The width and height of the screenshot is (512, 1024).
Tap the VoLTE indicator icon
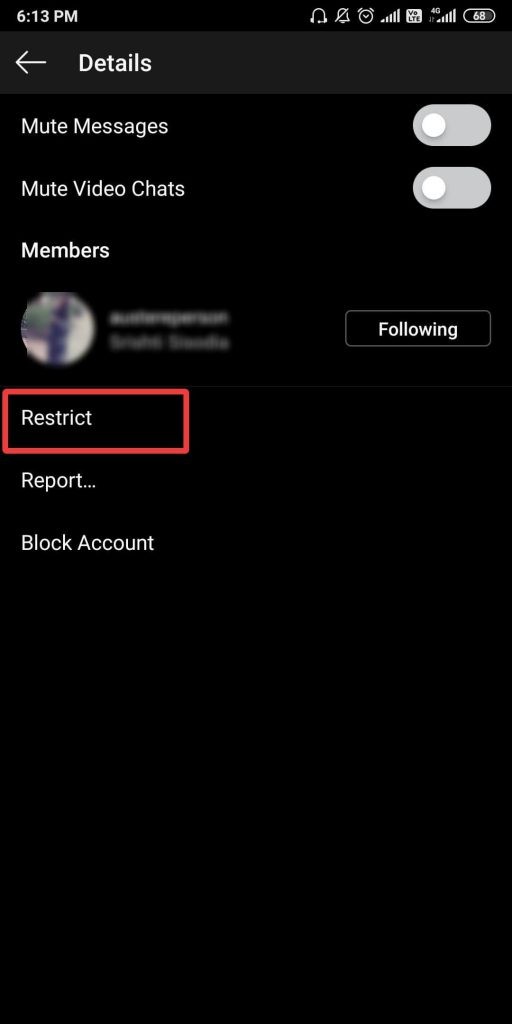tap(414, 16)
